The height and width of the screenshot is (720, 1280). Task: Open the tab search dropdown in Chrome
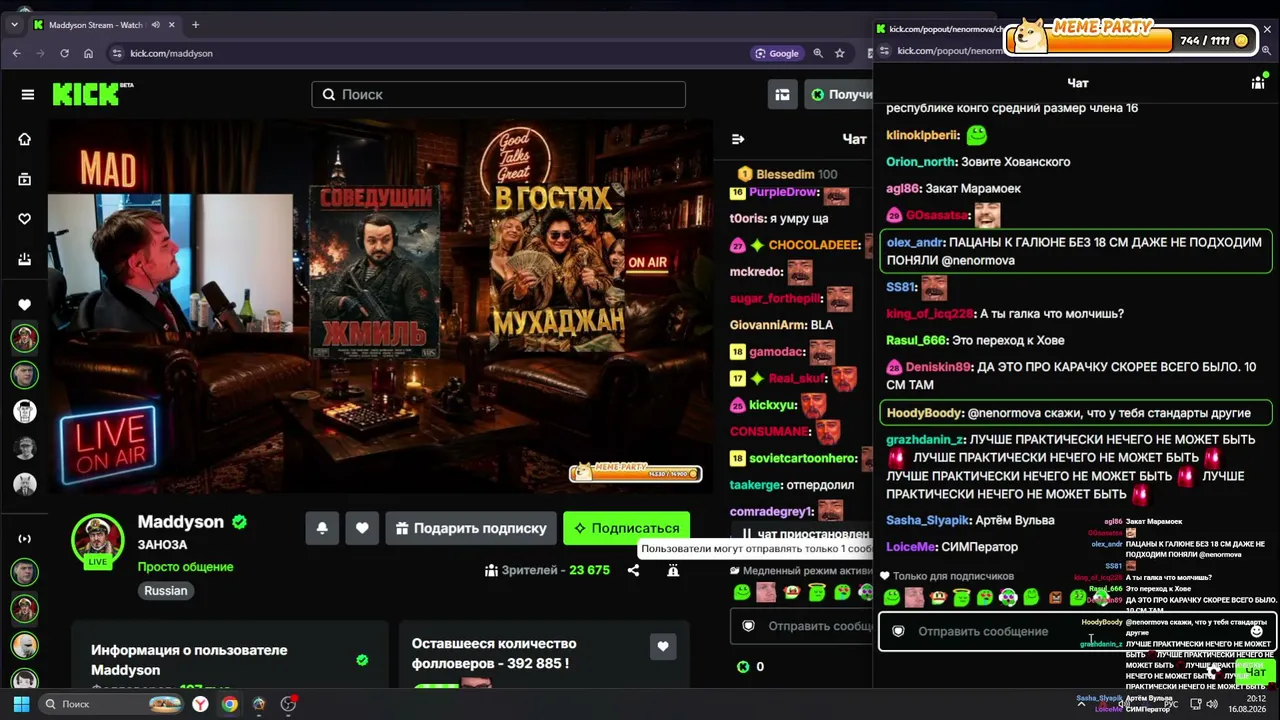click(14, 25)
